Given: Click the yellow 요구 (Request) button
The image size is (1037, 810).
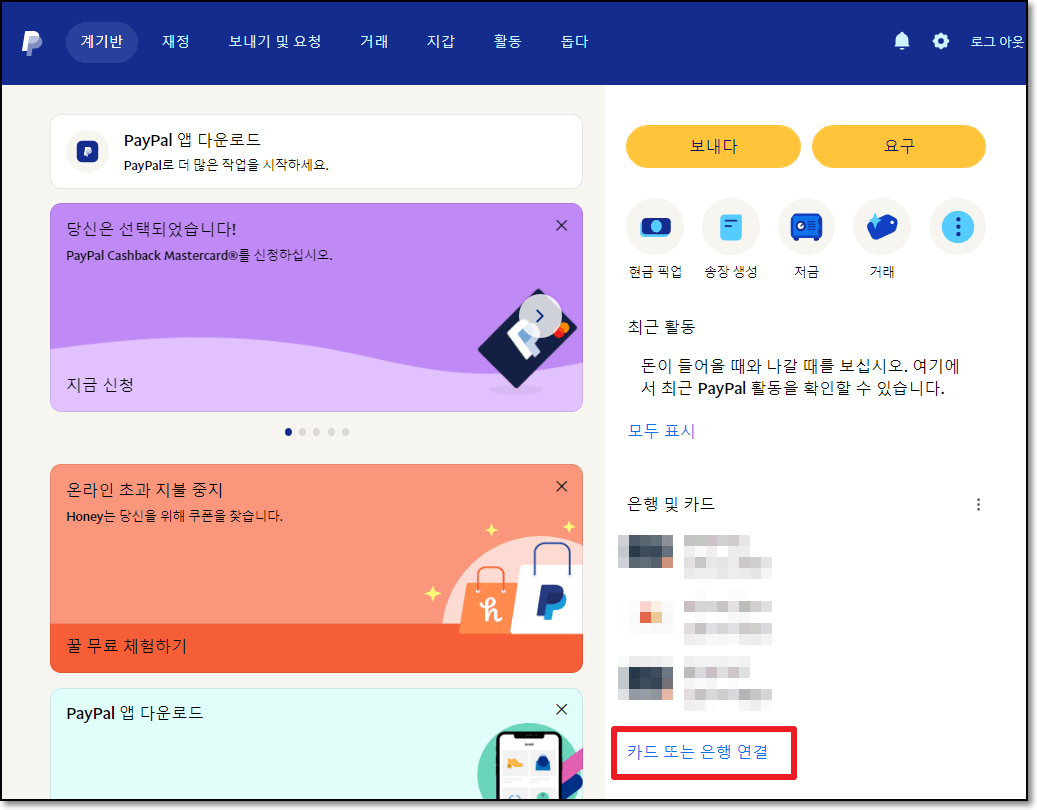Looking at the screenshot, I should tap(898, 146).
